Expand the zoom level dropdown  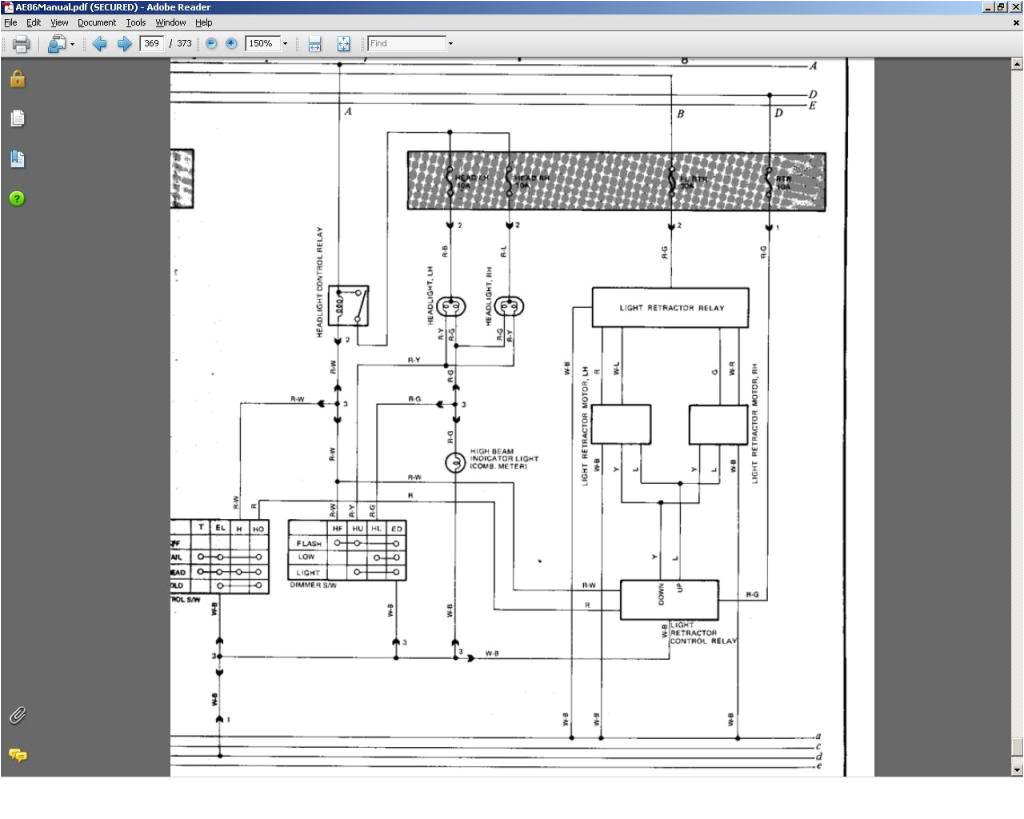click(x=284, y=44)
